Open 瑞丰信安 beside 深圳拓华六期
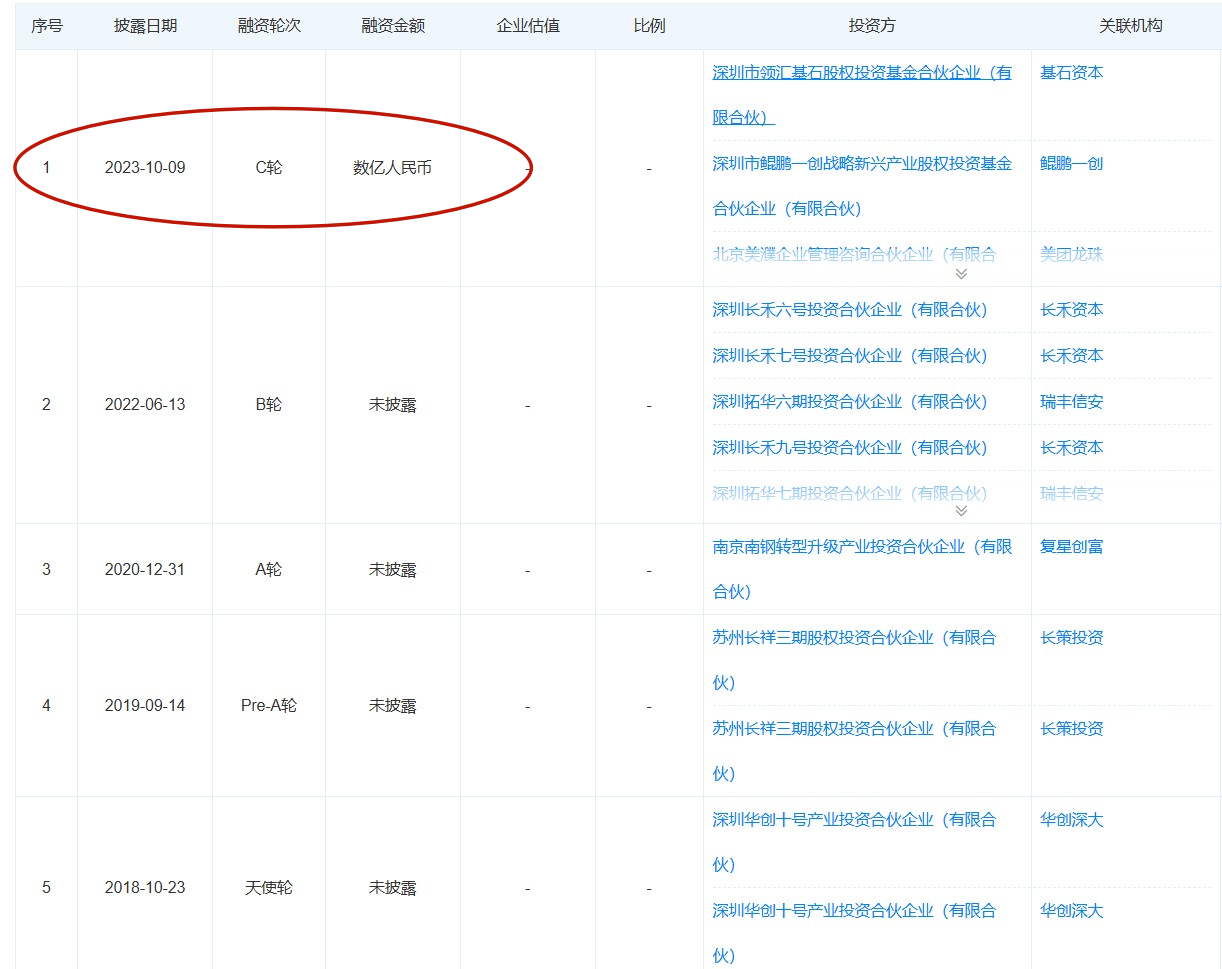Image resolution: width=1222 pixels, height=969 pixels. [x=1072, y=402]
